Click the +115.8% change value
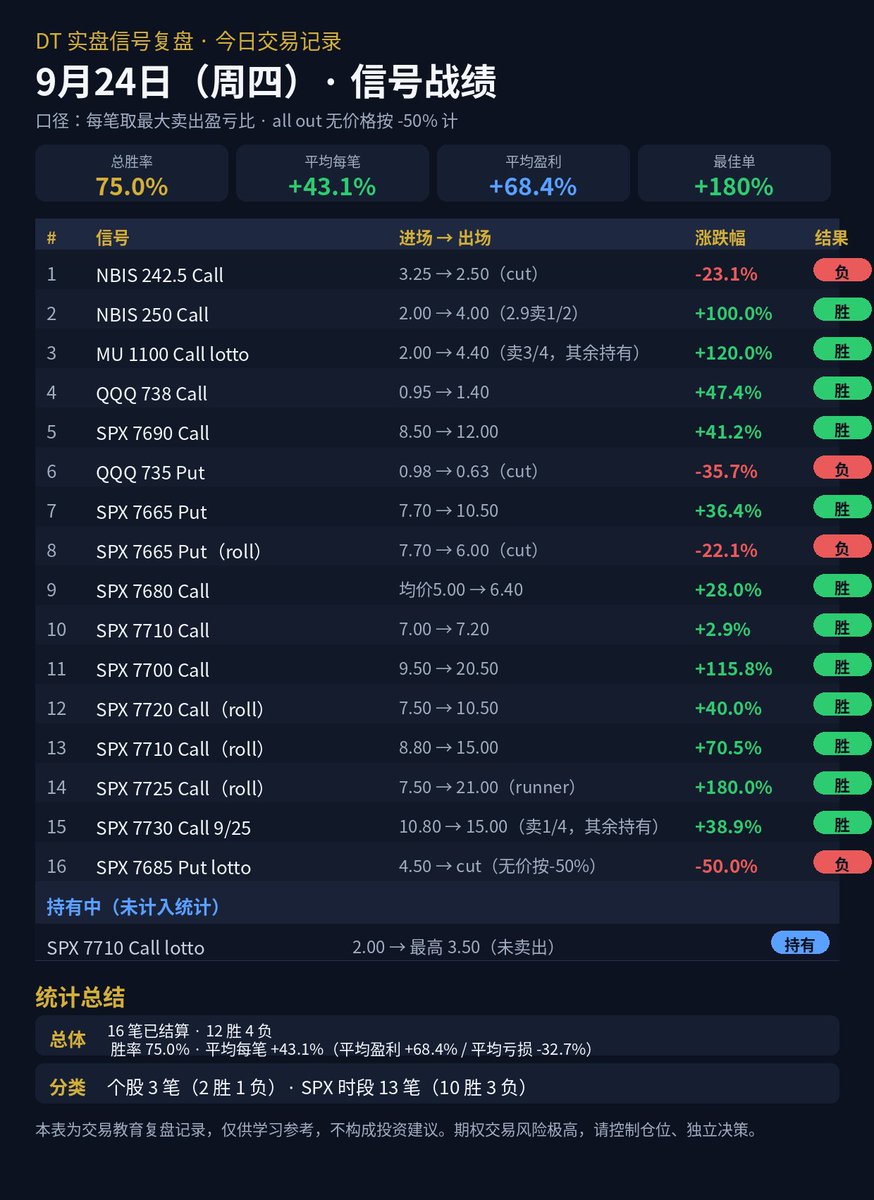This screenshot has height=1200, width=874. coord(733,669)
